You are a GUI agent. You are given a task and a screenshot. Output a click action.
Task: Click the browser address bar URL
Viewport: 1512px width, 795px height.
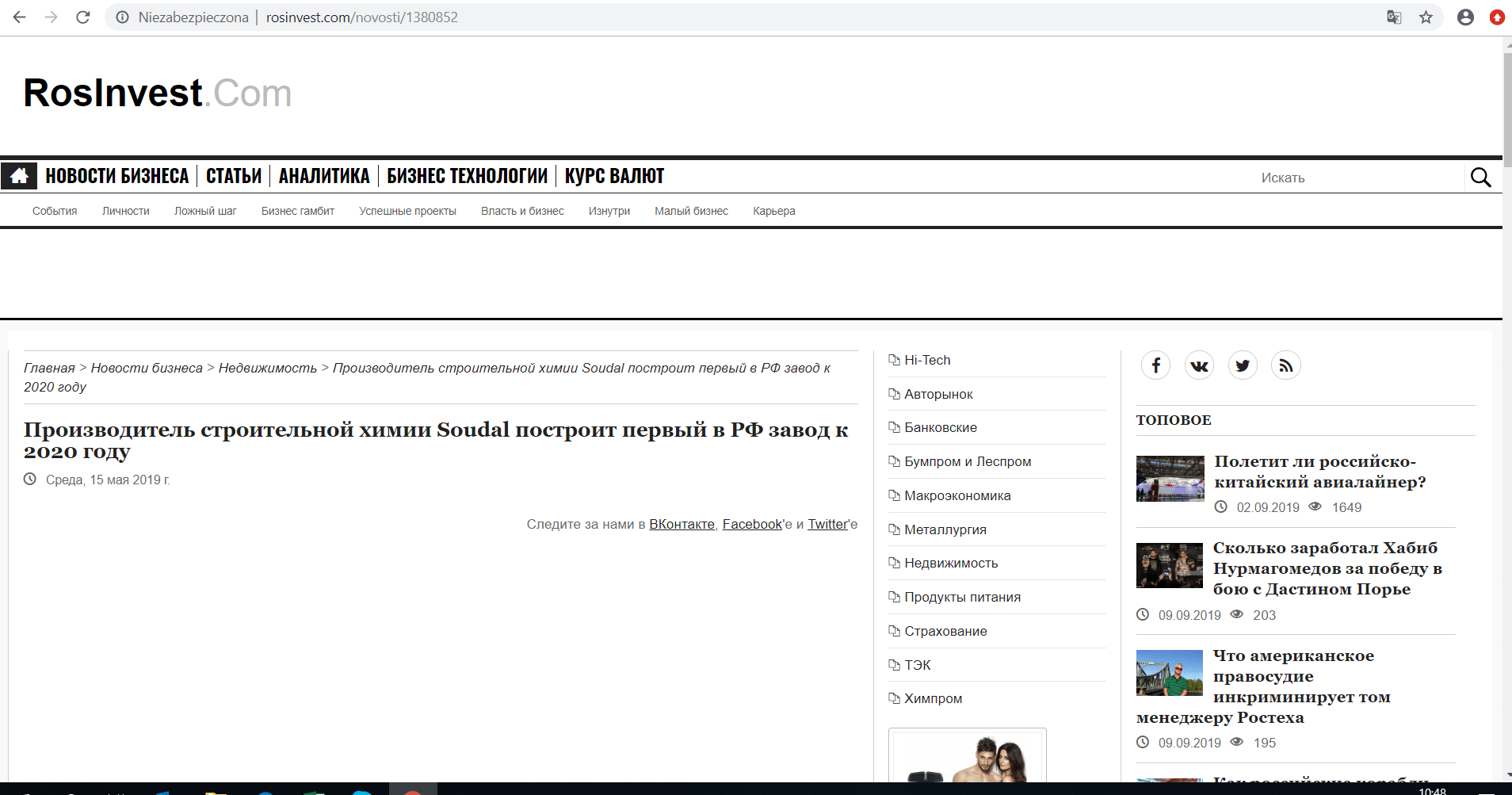click(x=362, y=17)
